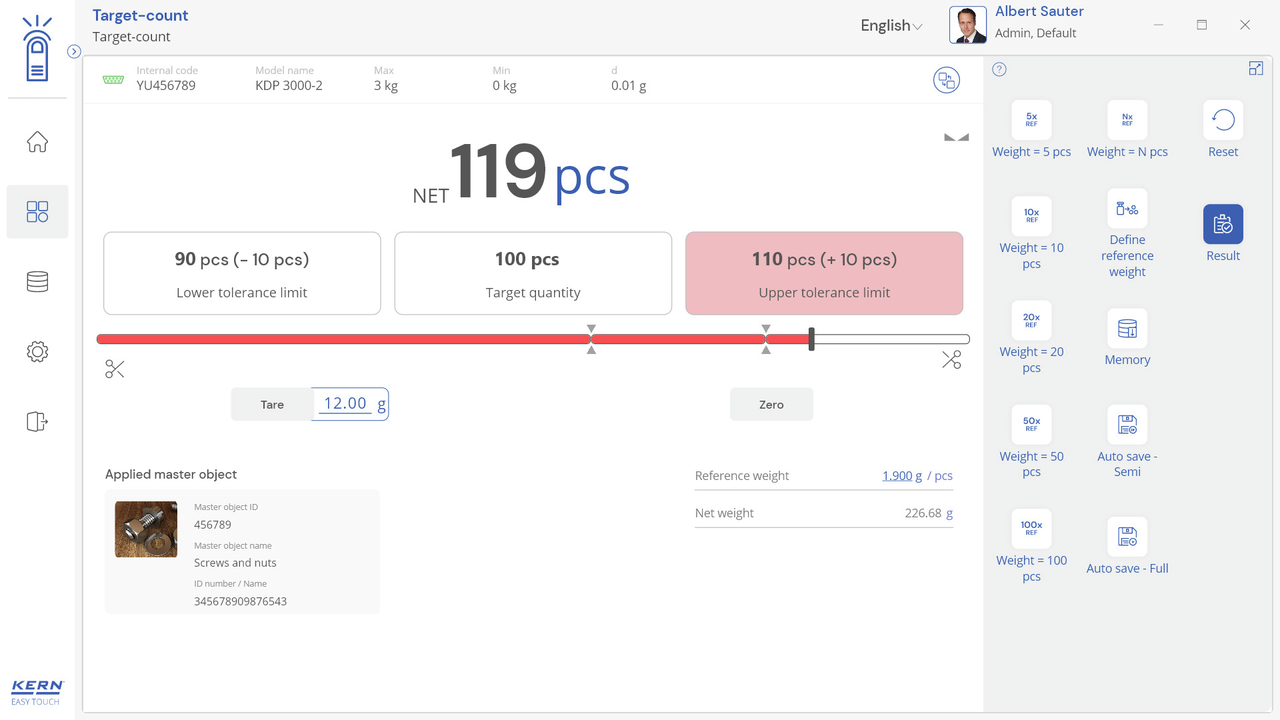The image size is (1280, 720).
Task: Open the English language dropdown
Action: (x=891, y=26)
